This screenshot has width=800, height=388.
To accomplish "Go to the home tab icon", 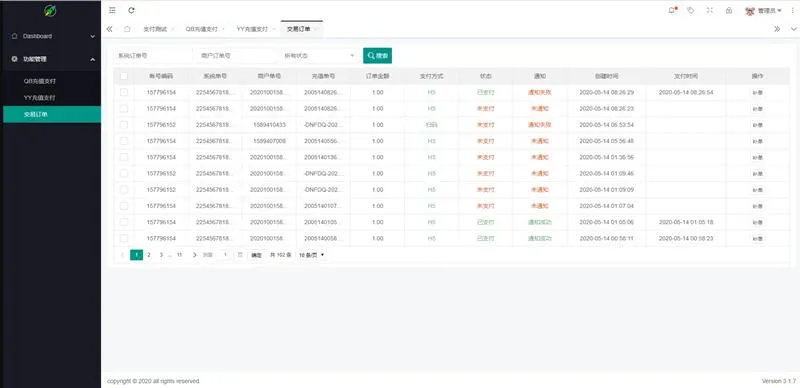I will [x=127, y=29].
